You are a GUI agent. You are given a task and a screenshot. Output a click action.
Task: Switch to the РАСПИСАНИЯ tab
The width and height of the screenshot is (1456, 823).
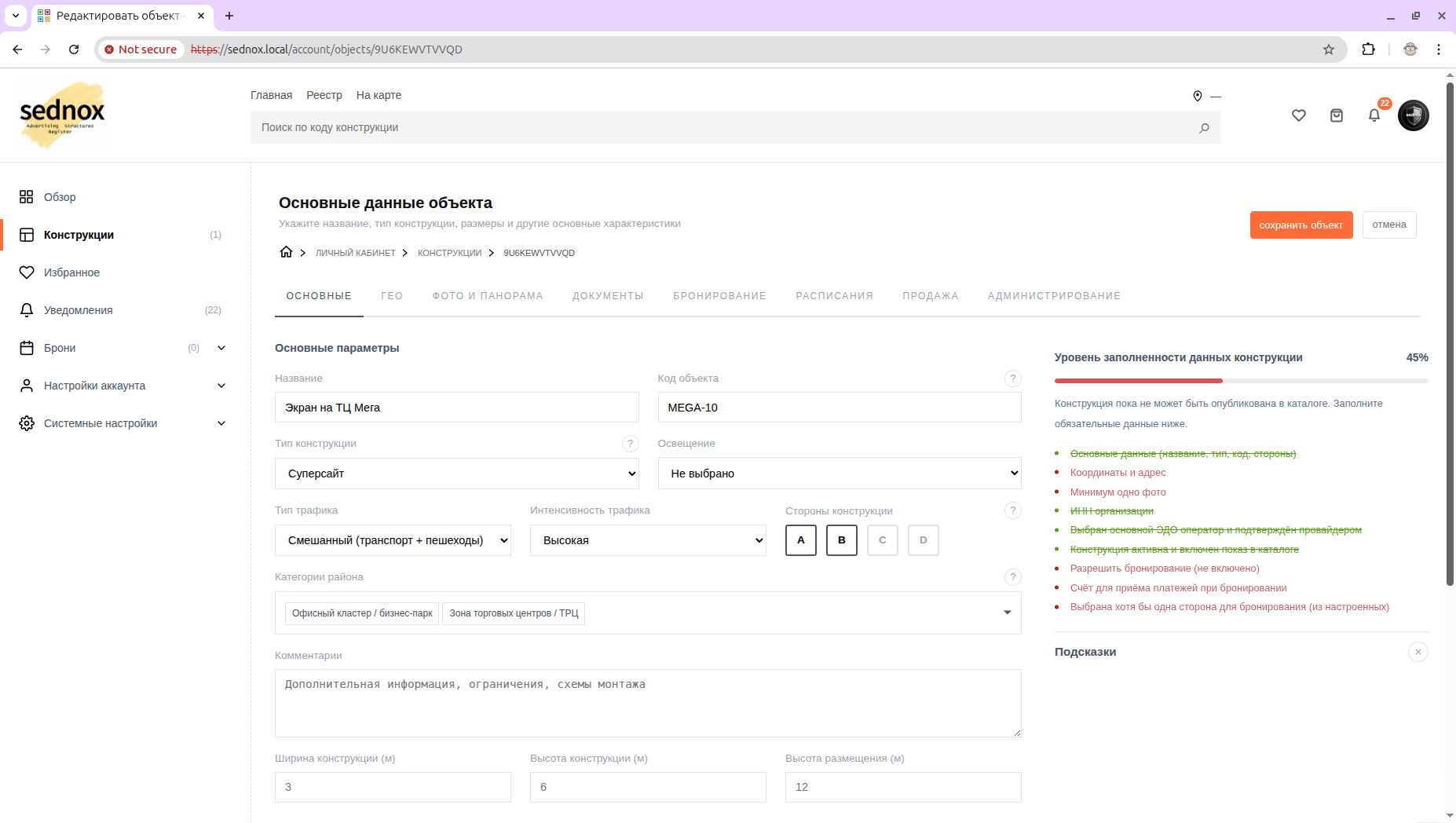point(835,296)
